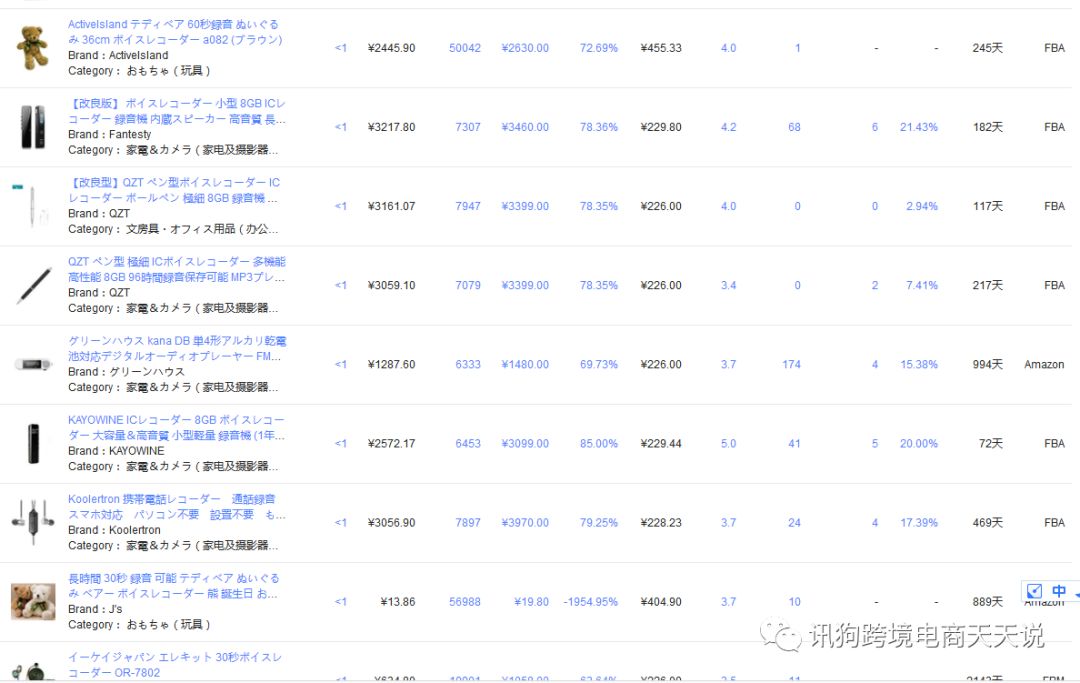Click the KAYOWINE recorder thumbnail
The height and width of the screenshot is (683, 1080).
pyautogui.click(x=33, y=443)
